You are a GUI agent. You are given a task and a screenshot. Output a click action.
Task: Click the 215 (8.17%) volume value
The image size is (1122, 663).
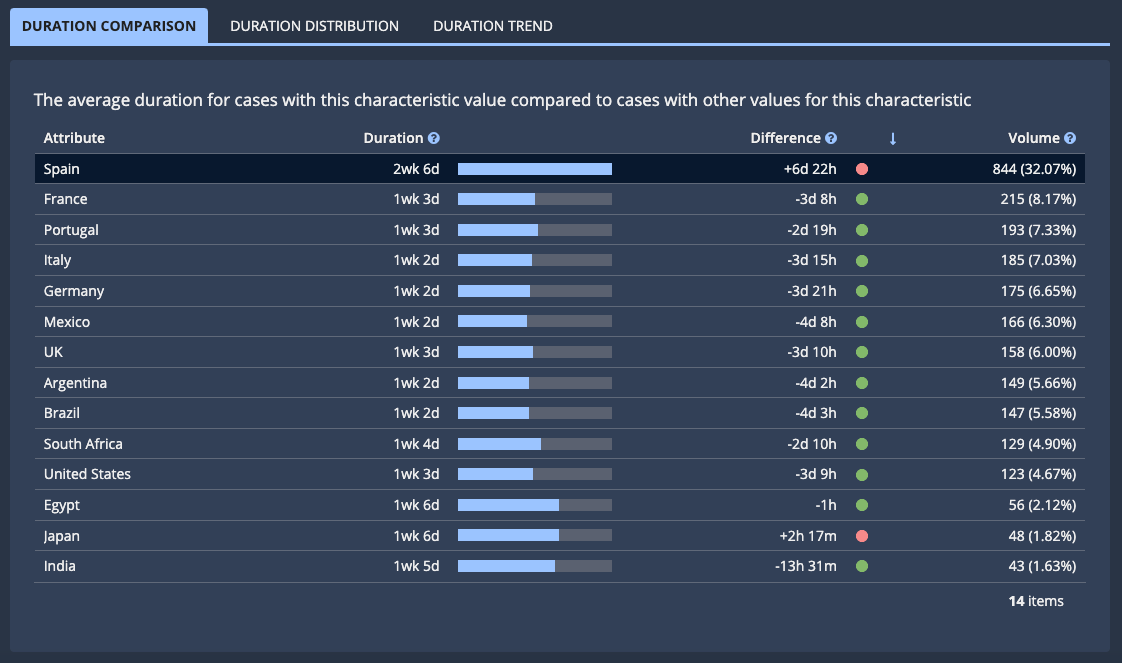pyautogui.click(x=1038, y=199)
